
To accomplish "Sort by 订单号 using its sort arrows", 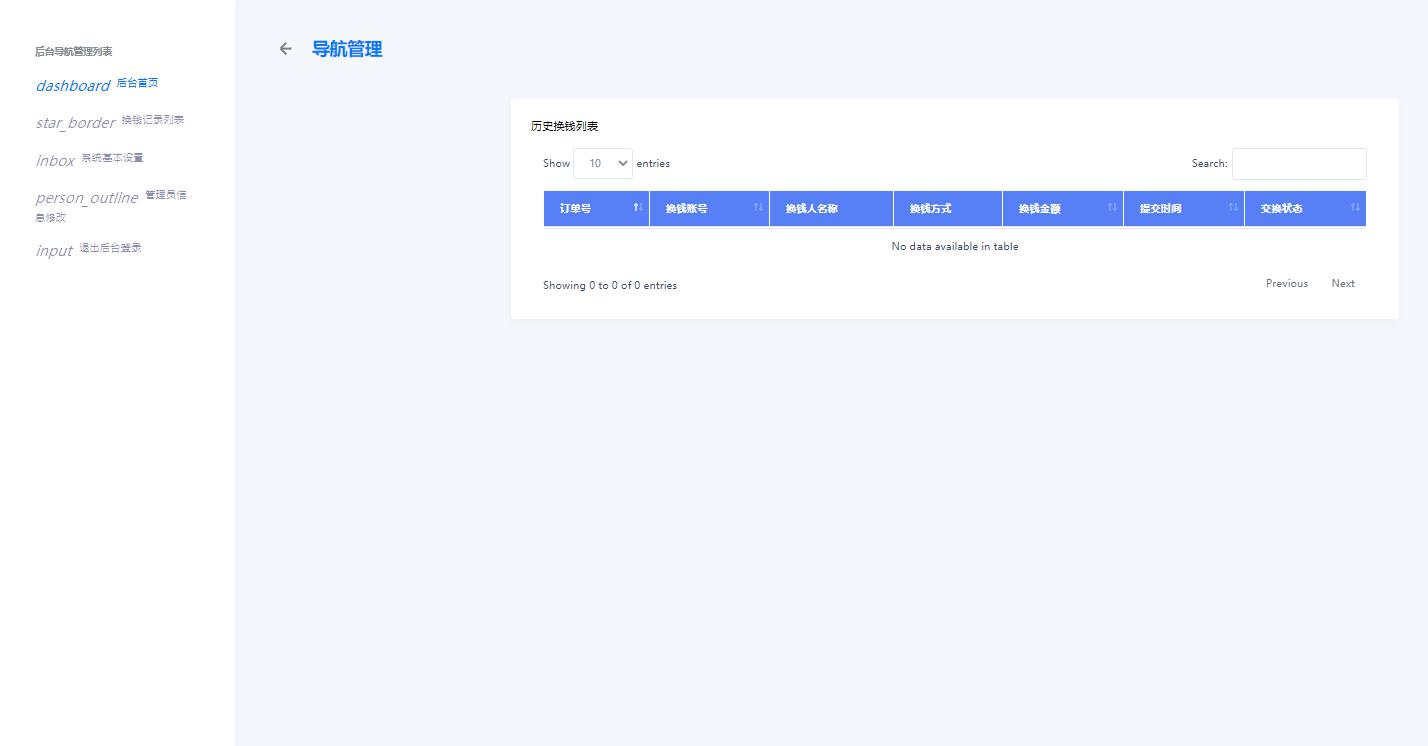I will click(637, 208).
